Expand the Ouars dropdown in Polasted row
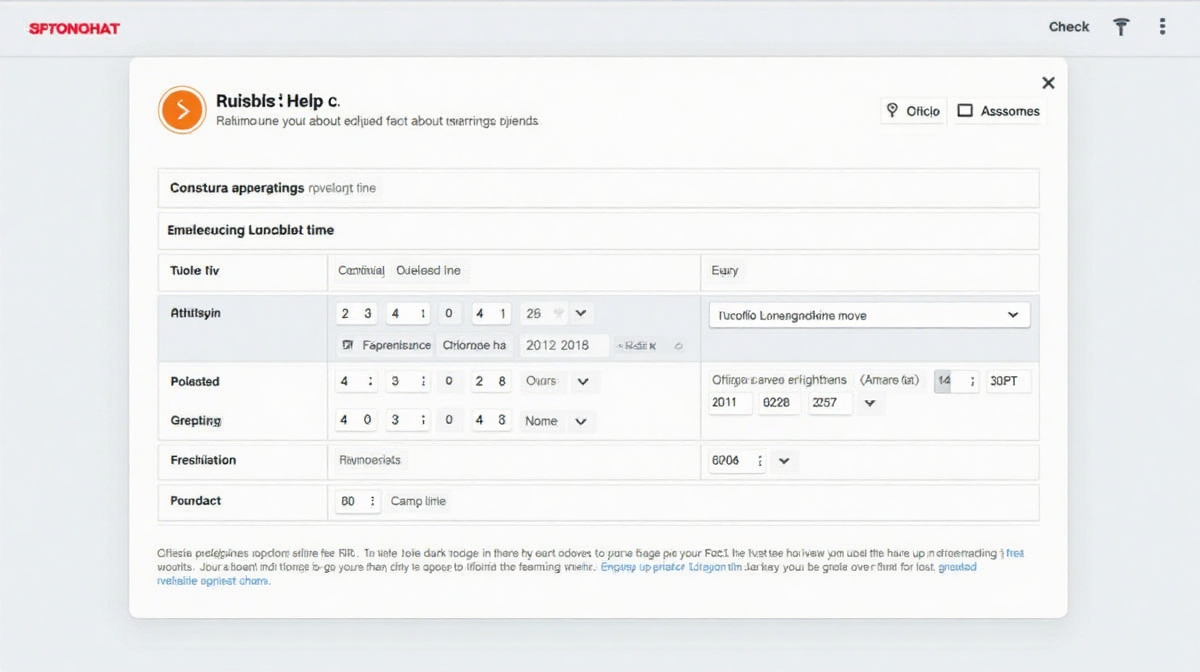Image resolution: width=1200 pixels, height=672 pixels. (x=583, y=381)
